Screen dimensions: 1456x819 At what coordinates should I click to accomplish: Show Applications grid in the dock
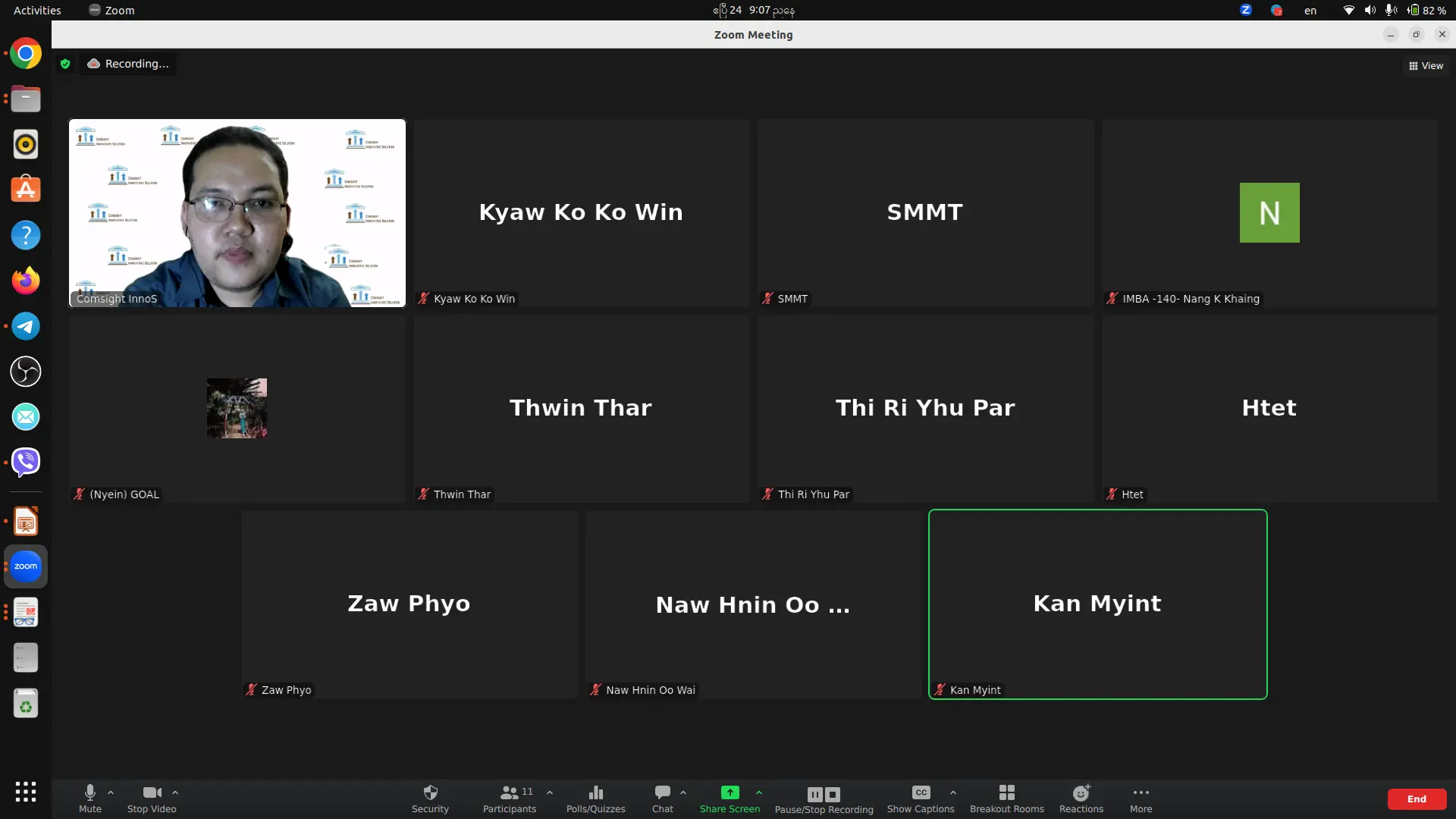(26, 792)
